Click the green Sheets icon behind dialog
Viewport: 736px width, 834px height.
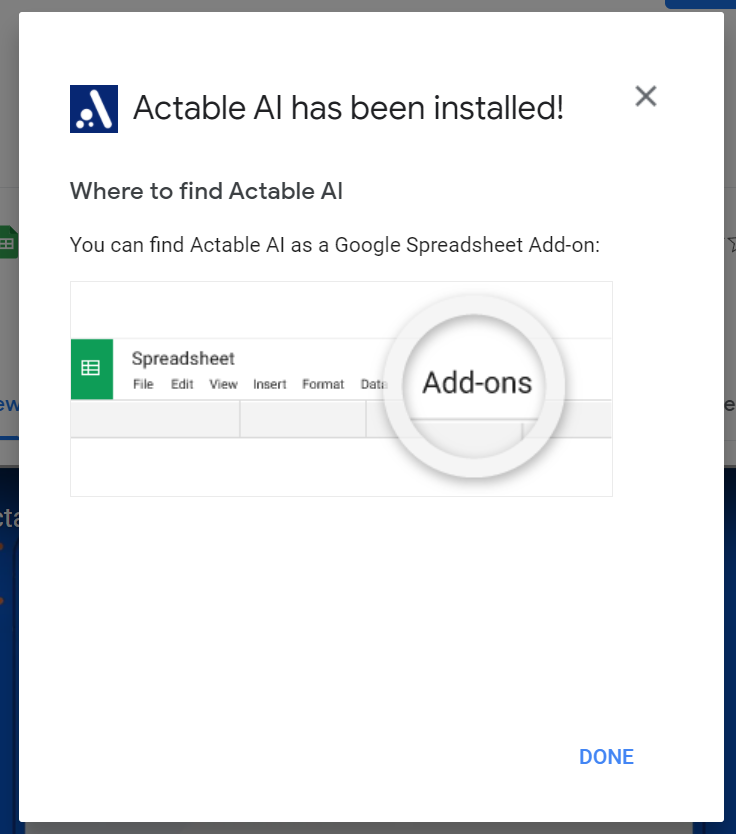pyautogui.click(x=9, y=243)
